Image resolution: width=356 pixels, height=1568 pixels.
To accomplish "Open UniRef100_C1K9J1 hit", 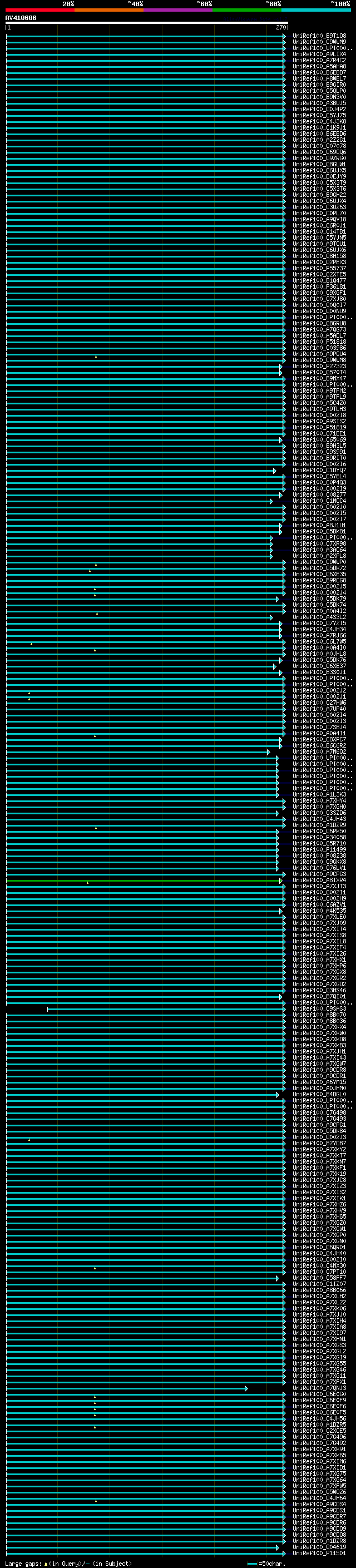I will coord(319,128).
